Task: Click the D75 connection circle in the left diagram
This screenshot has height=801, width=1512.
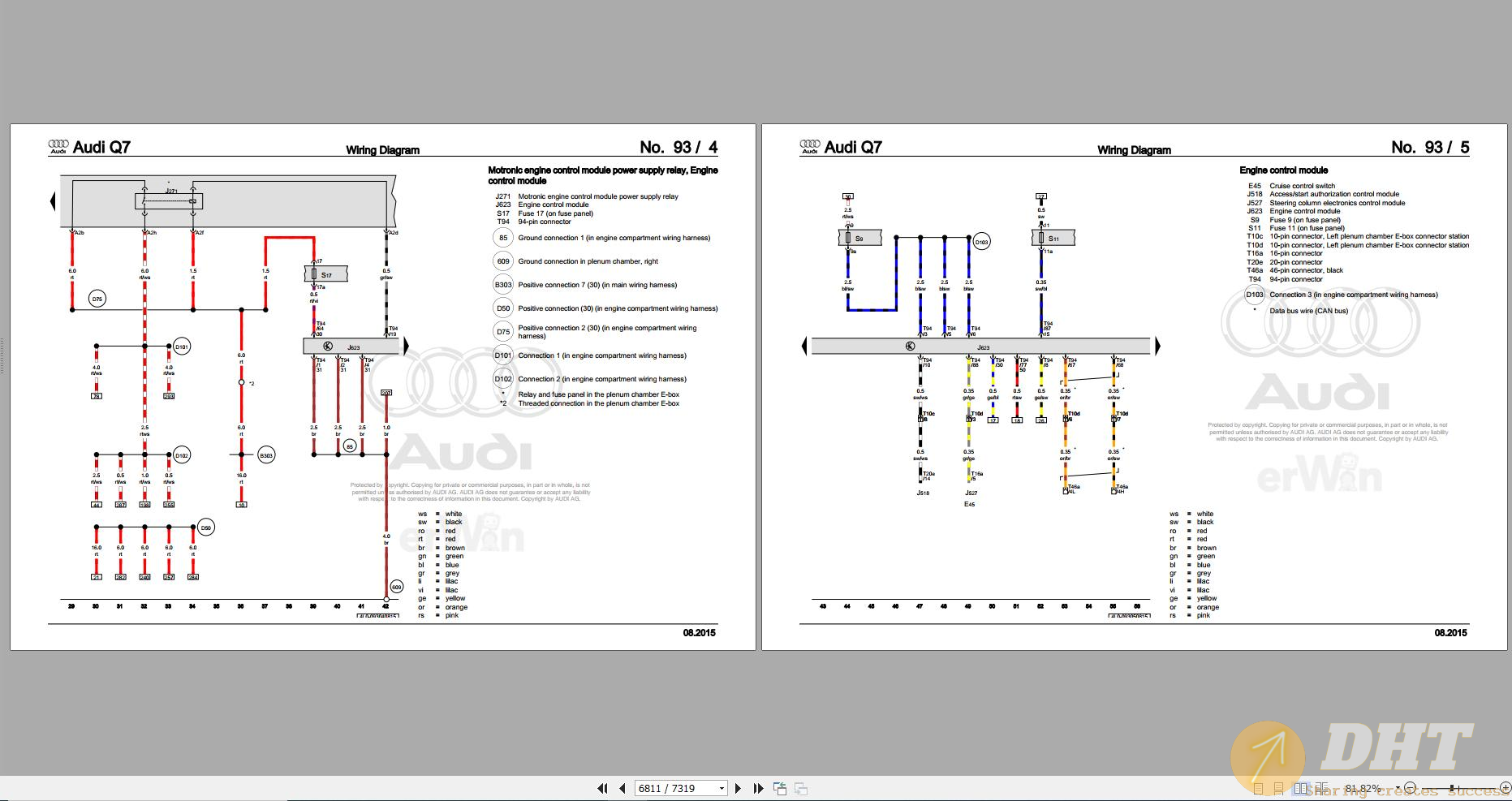Action: click(x=97, y=299)
